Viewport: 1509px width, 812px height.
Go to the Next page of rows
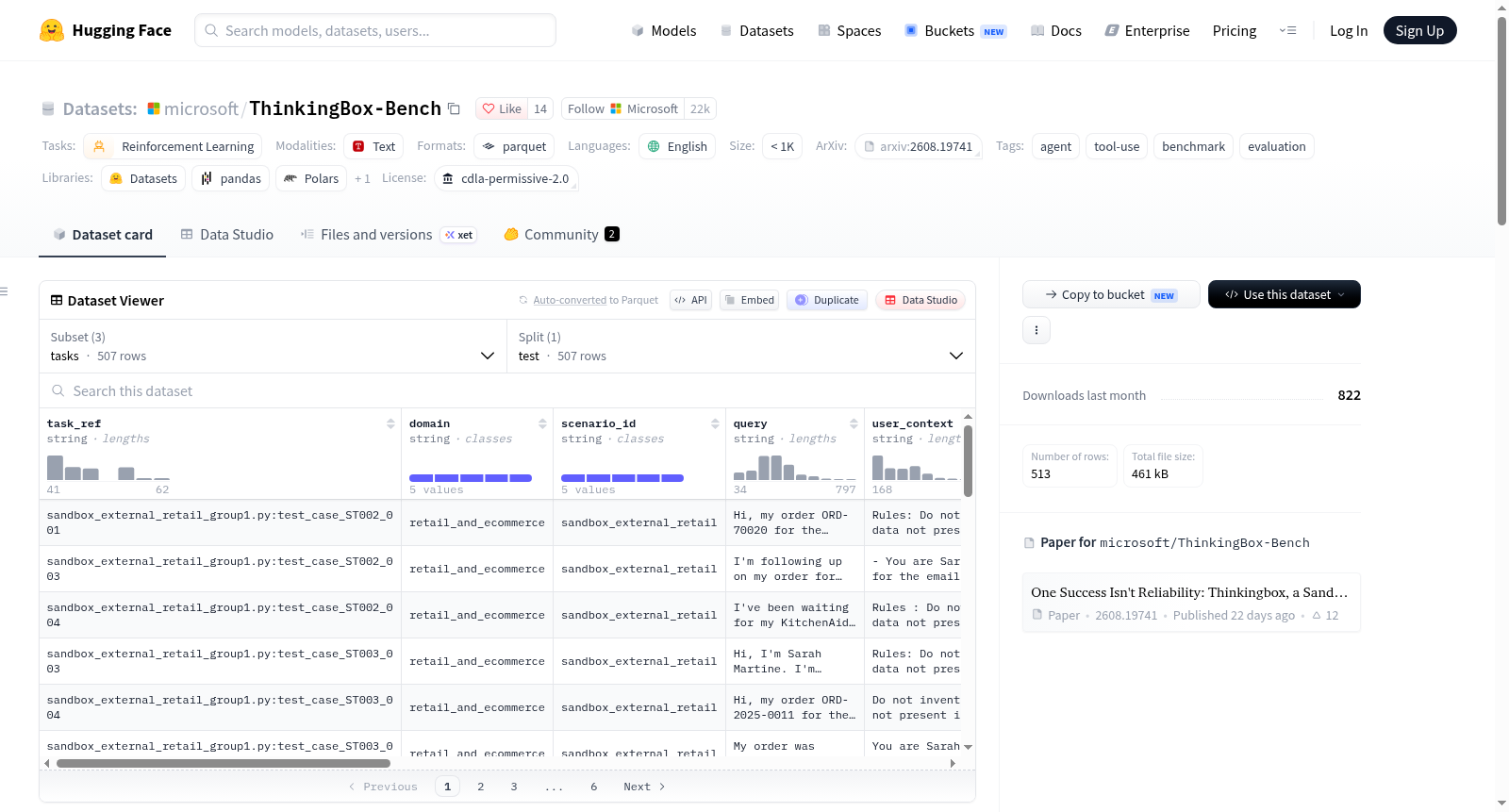tap(644, 787)
